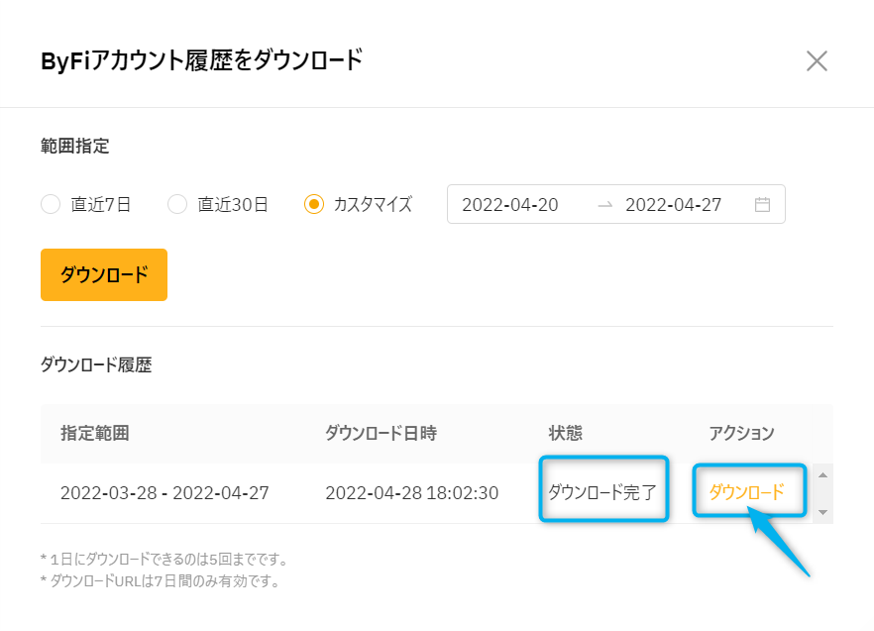This screenshot has height=631, width=874.
Task: Open the calendar icon in date range field
Action: (x=762, y=205)
